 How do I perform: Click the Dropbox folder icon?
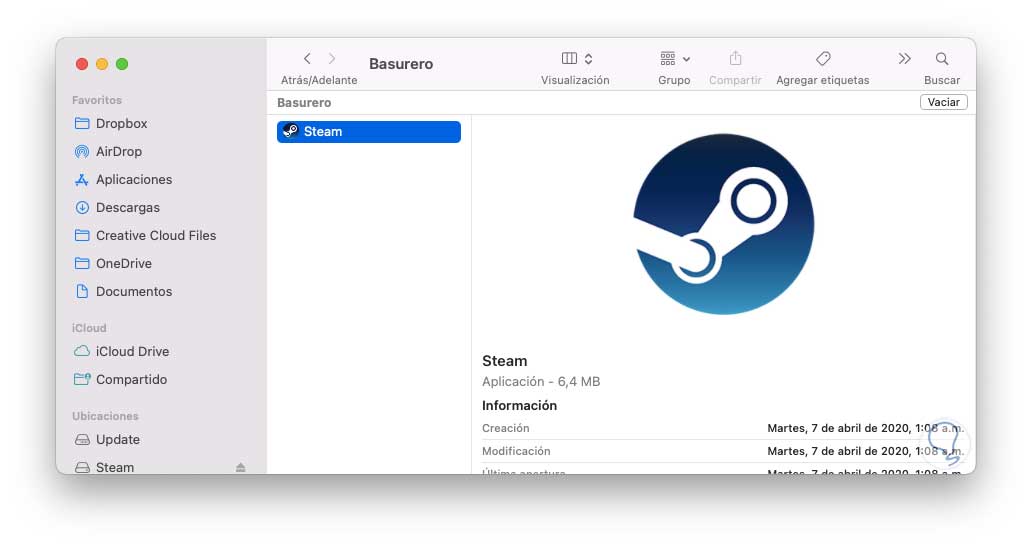[x=82, y=124]
